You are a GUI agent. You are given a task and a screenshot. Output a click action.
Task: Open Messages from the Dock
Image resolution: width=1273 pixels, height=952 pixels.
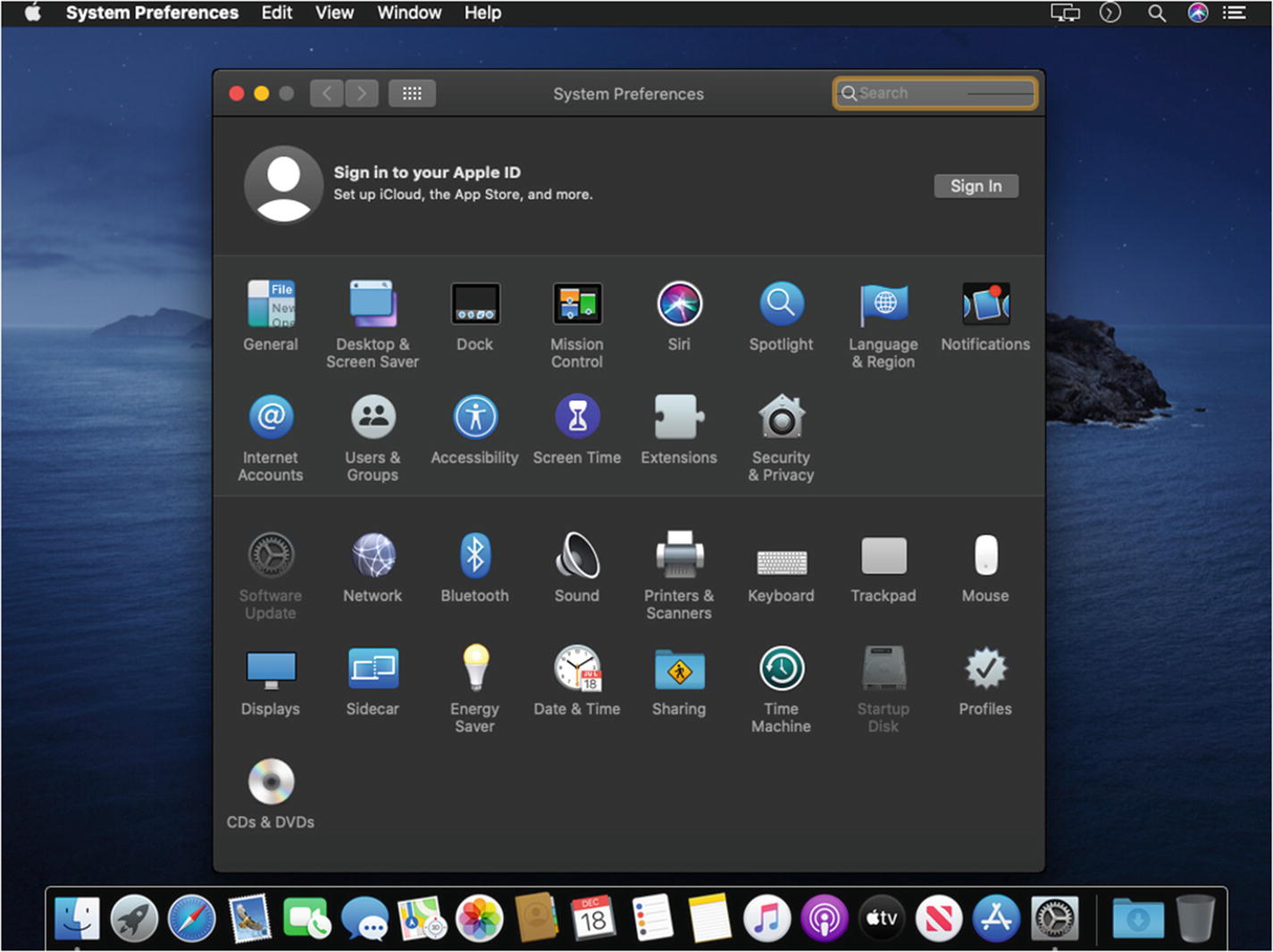[365, 918]
